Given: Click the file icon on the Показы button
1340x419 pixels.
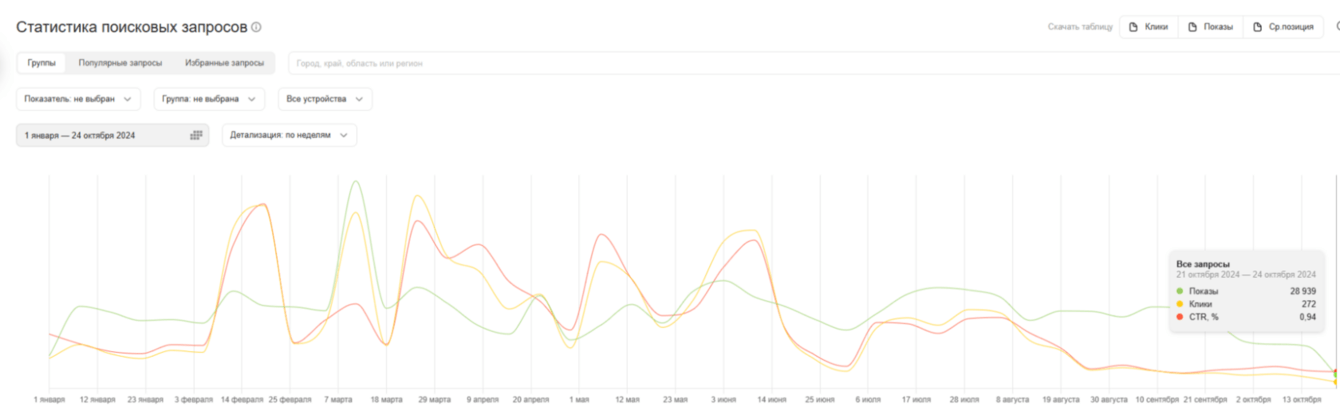Looking at the screenshot, I should [1192, 27].
